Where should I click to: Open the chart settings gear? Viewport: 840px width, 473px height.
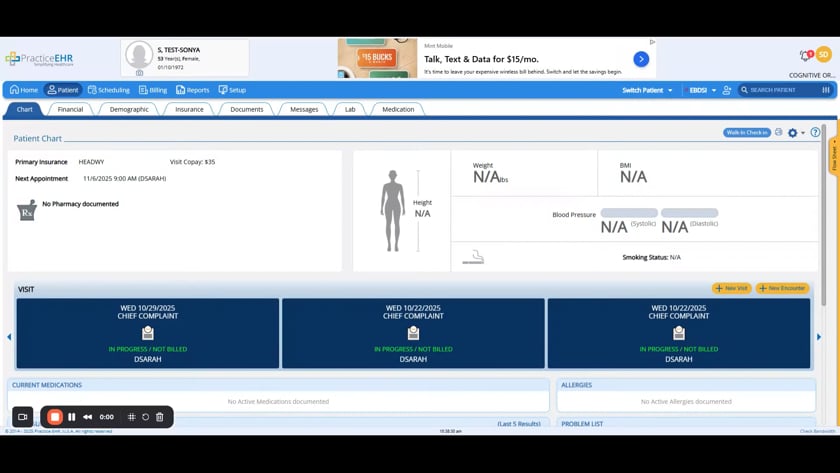pyautogui.click(x=792, y=133)
